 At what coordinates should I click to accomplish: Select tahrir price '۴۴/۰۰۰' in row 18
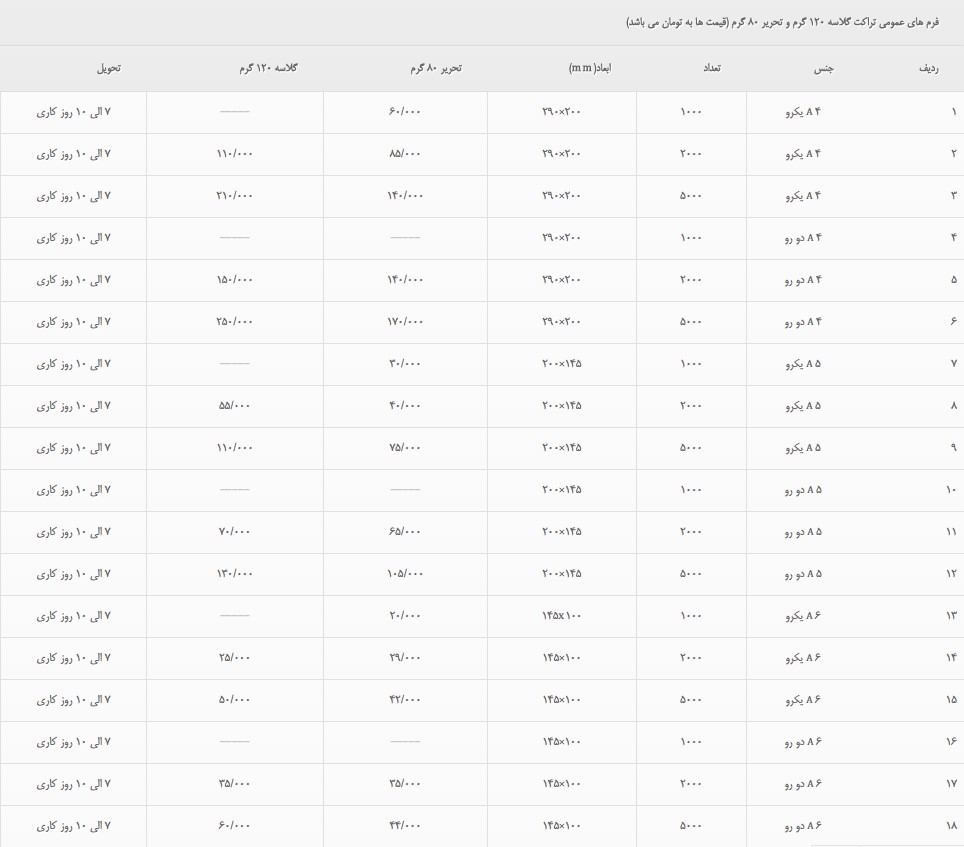pos(405,825)
